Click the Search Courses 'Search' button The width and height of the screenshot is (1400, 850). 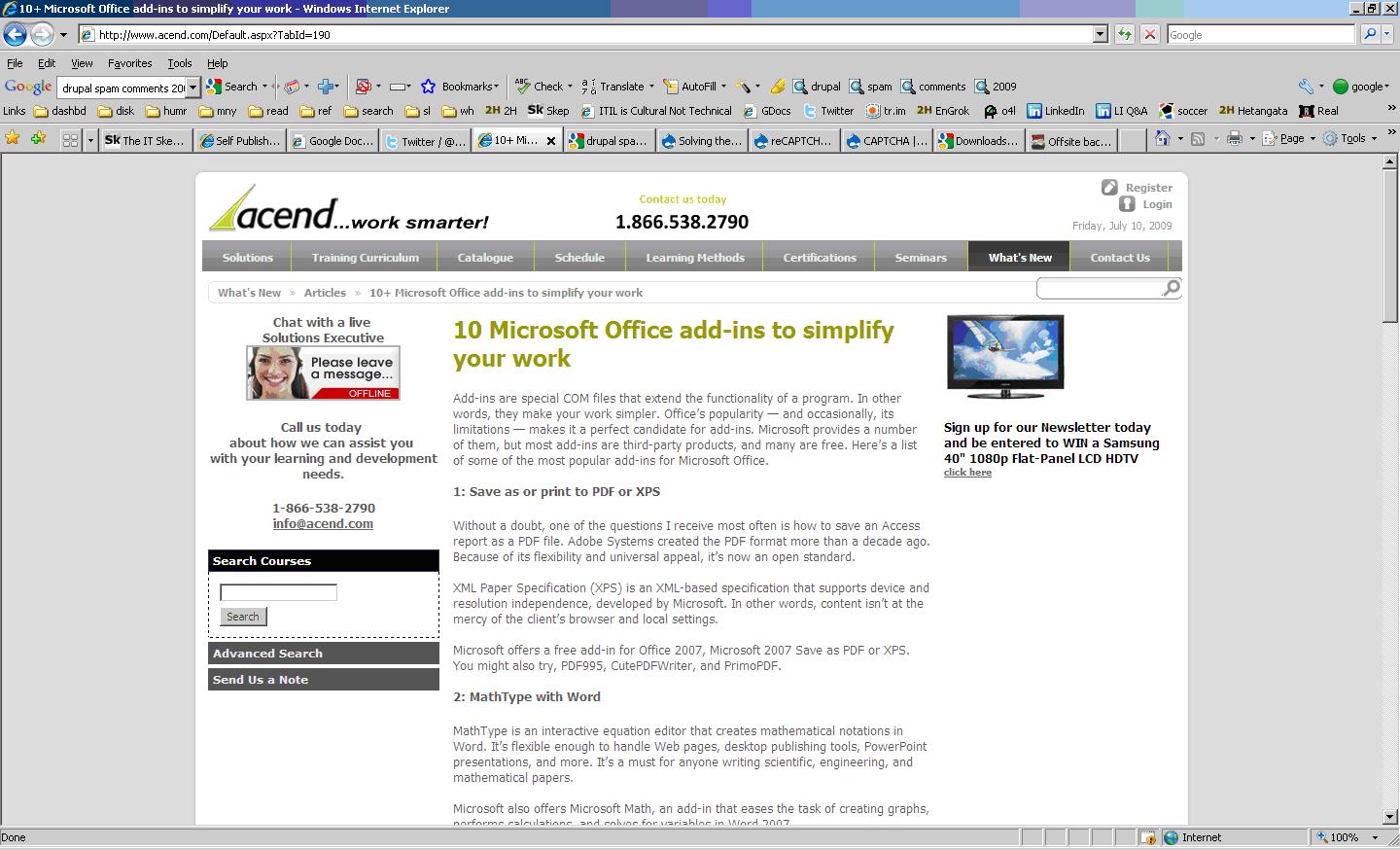[x=243, y=617]
